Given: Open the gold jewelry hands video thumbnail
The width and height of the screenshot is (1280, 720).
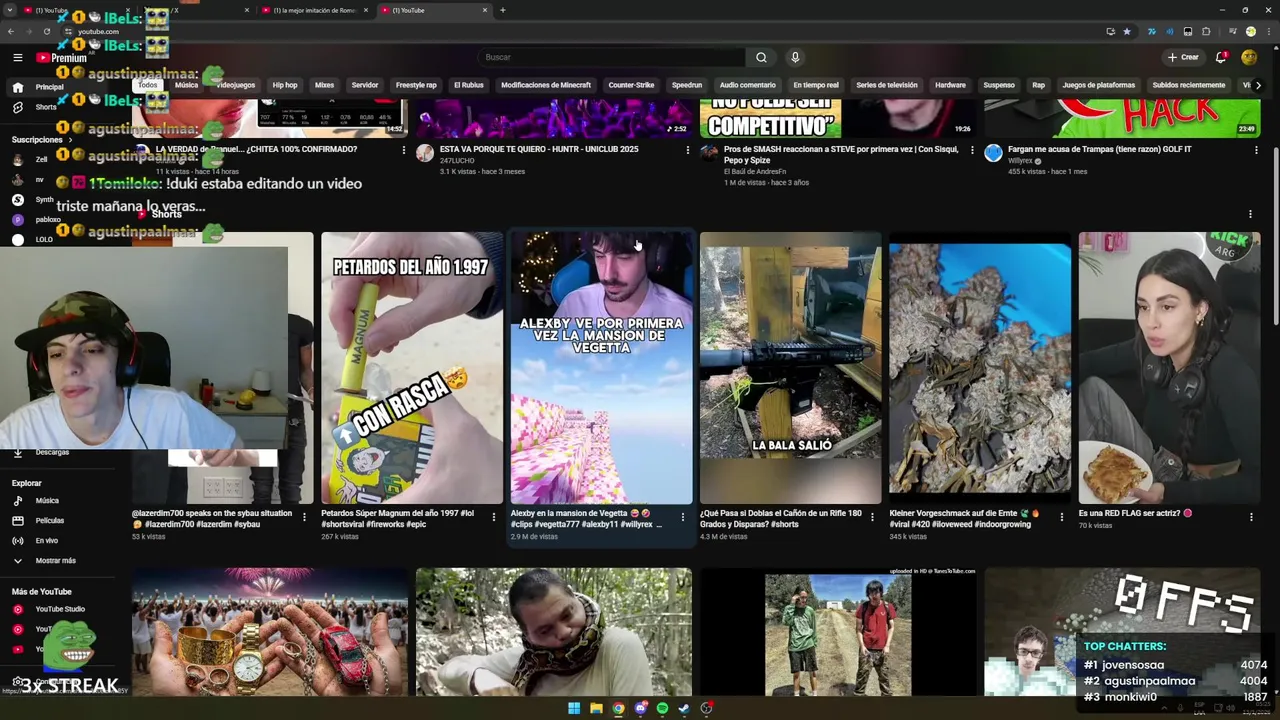Looking at the screenshot, I should (x=269, y=632).
